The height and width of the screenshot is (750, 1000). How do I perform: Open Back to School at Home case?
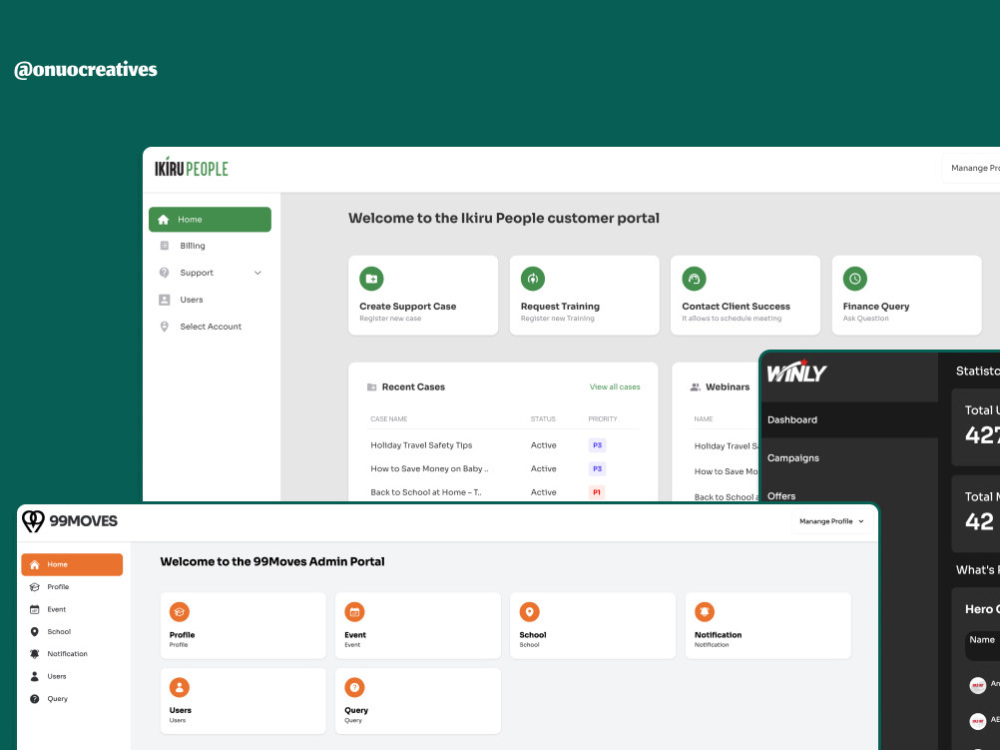[426, 492]
